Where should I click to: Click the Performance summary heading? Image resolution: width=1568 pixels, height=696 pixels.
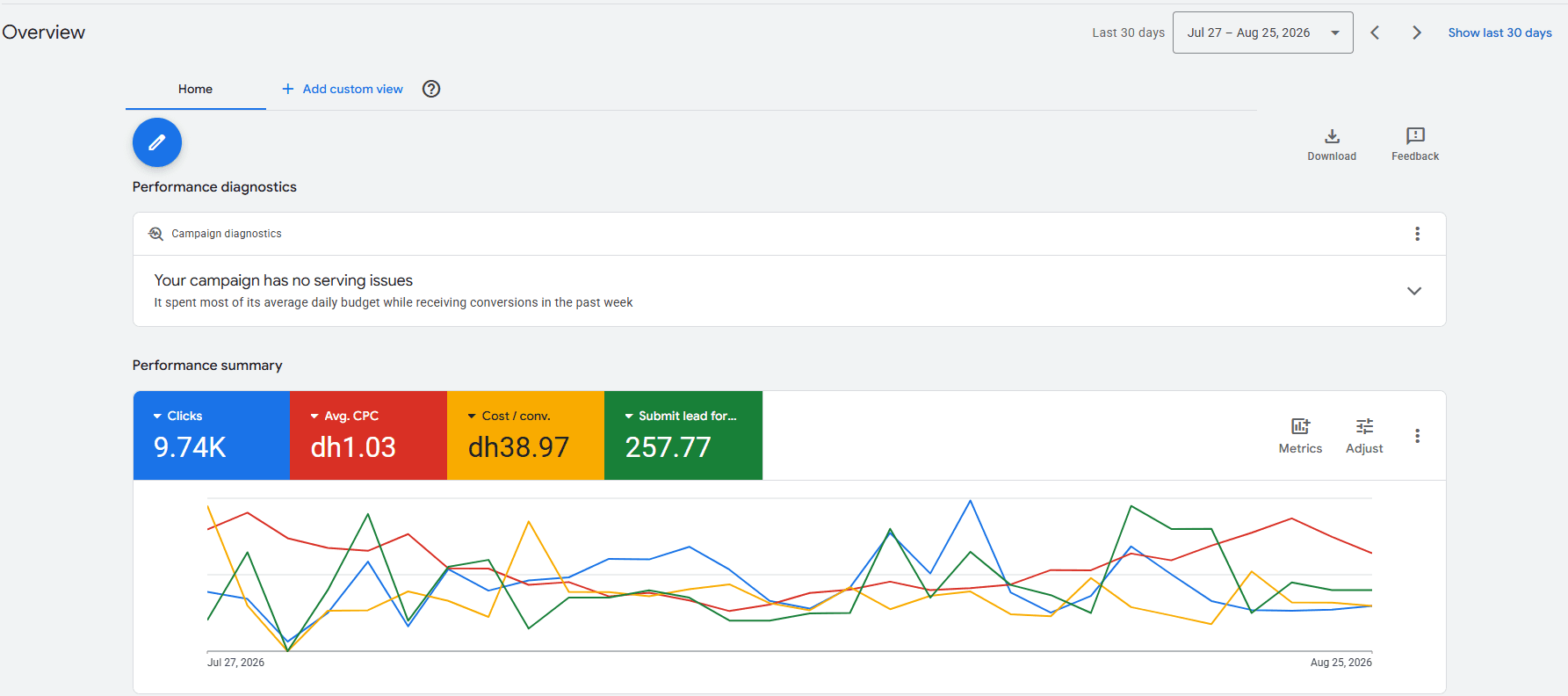pyautogui.click(x=207, y=366)
